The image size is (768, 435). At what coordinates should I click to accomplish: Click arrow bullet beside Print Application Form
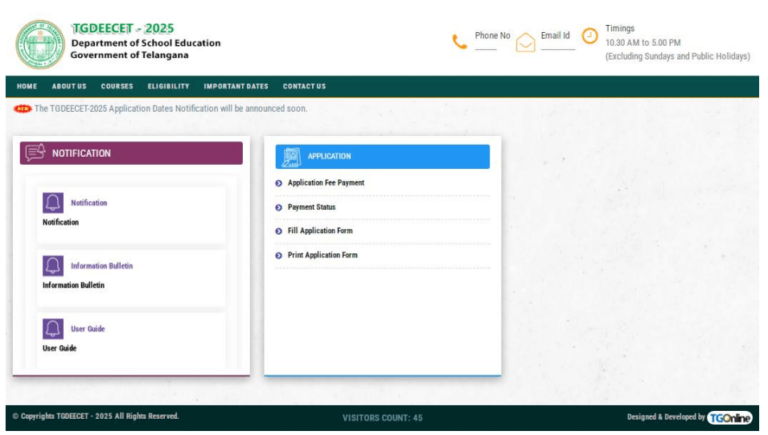pyautogui.click(x=279, y=256)
